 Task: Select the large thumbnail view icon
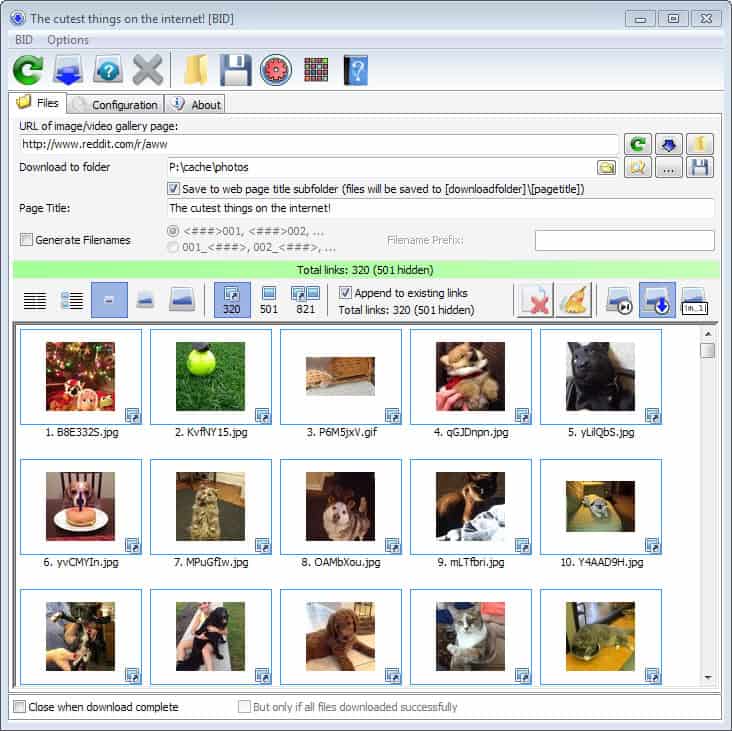click(182, 300)
